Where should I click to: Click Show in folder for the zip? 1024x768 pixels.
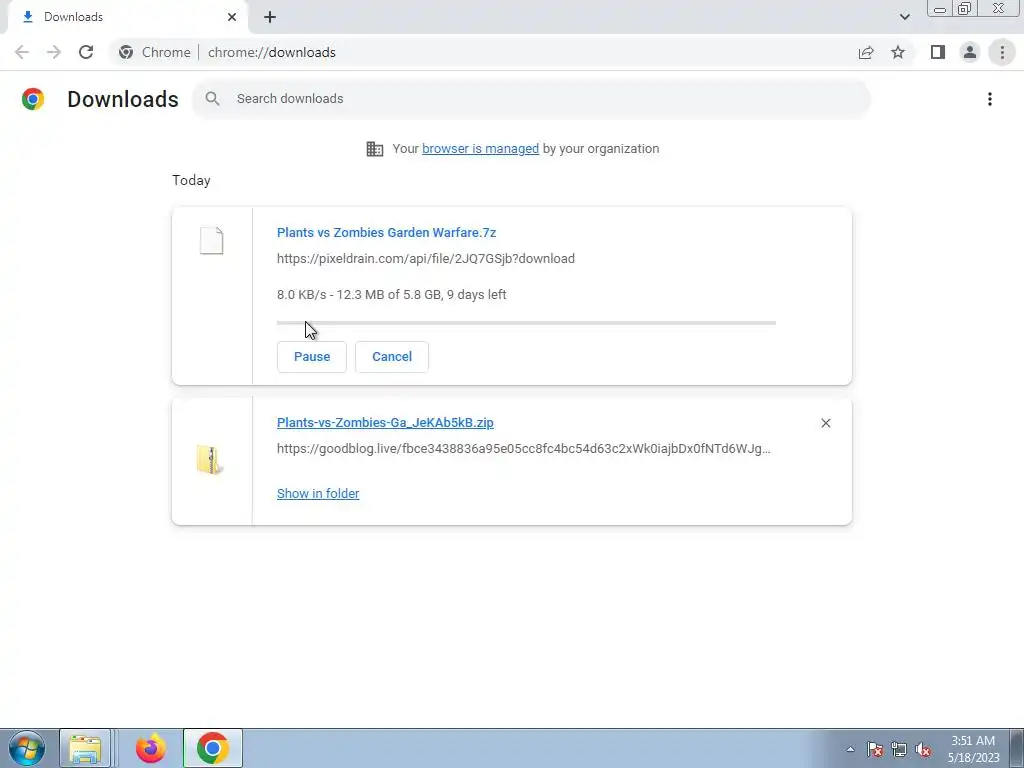(x=318, y=494)
